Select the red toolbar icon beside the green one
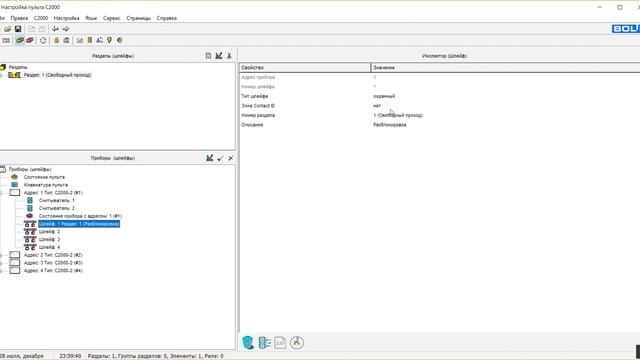The image size is (640, 360). click(30, 40)
